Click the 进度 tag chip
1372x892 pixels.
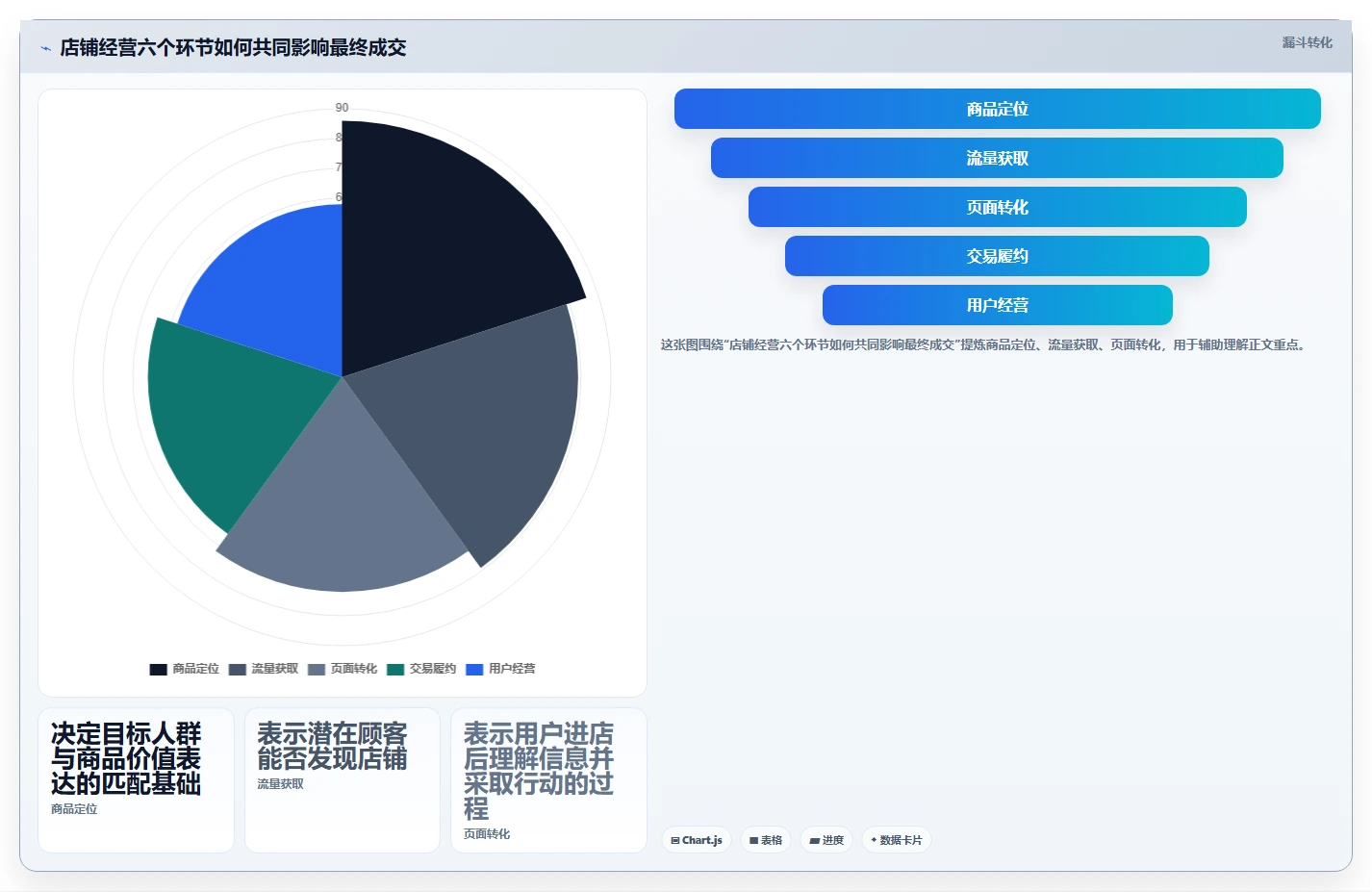click(826, 840)
